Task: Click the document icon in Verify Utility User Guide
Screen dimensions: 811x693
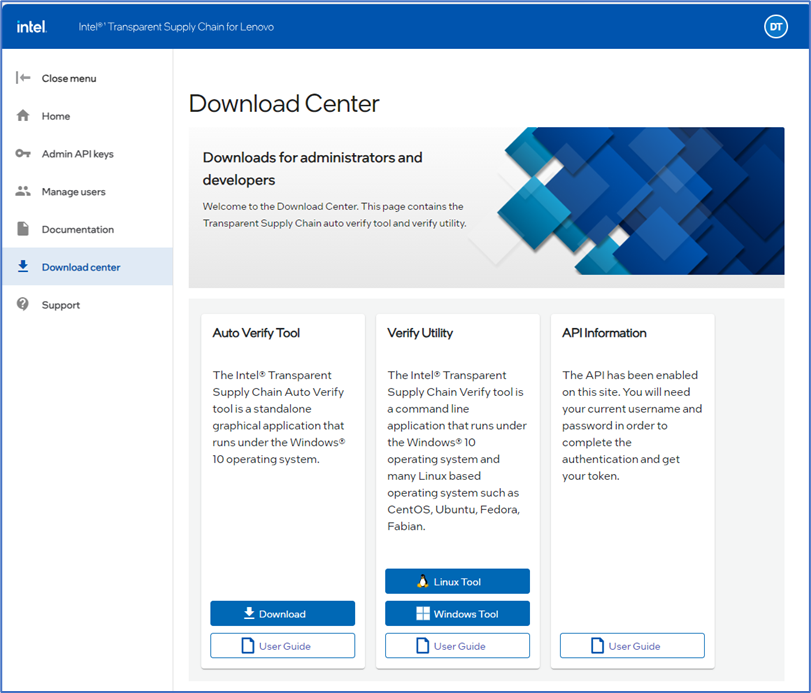Action: tap(423, 645)
